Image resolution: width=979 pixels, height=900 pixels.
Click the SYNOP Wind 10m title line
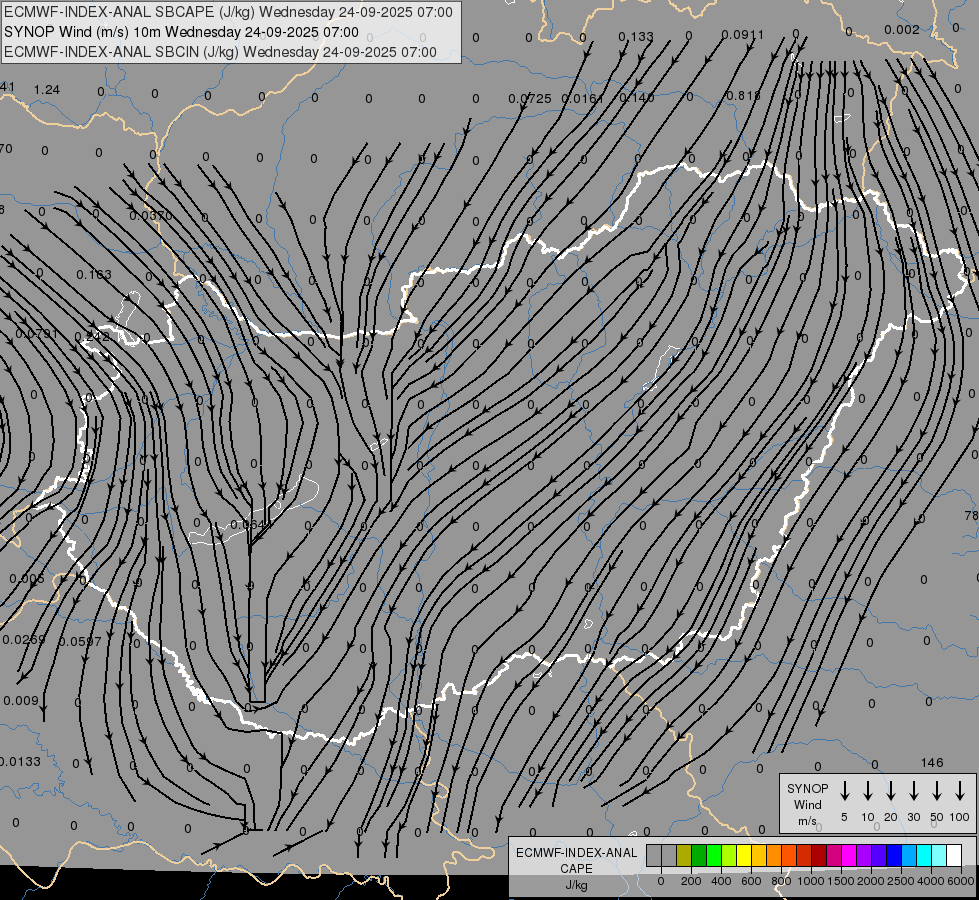point(181,32)
